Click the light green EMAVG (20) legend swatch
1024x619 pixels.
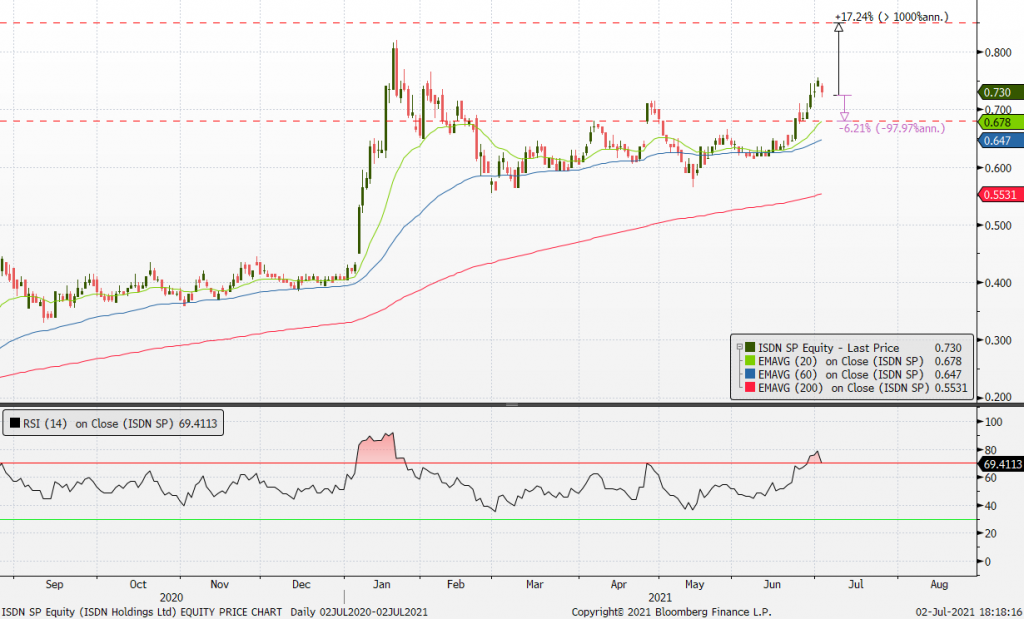point(750,361)
